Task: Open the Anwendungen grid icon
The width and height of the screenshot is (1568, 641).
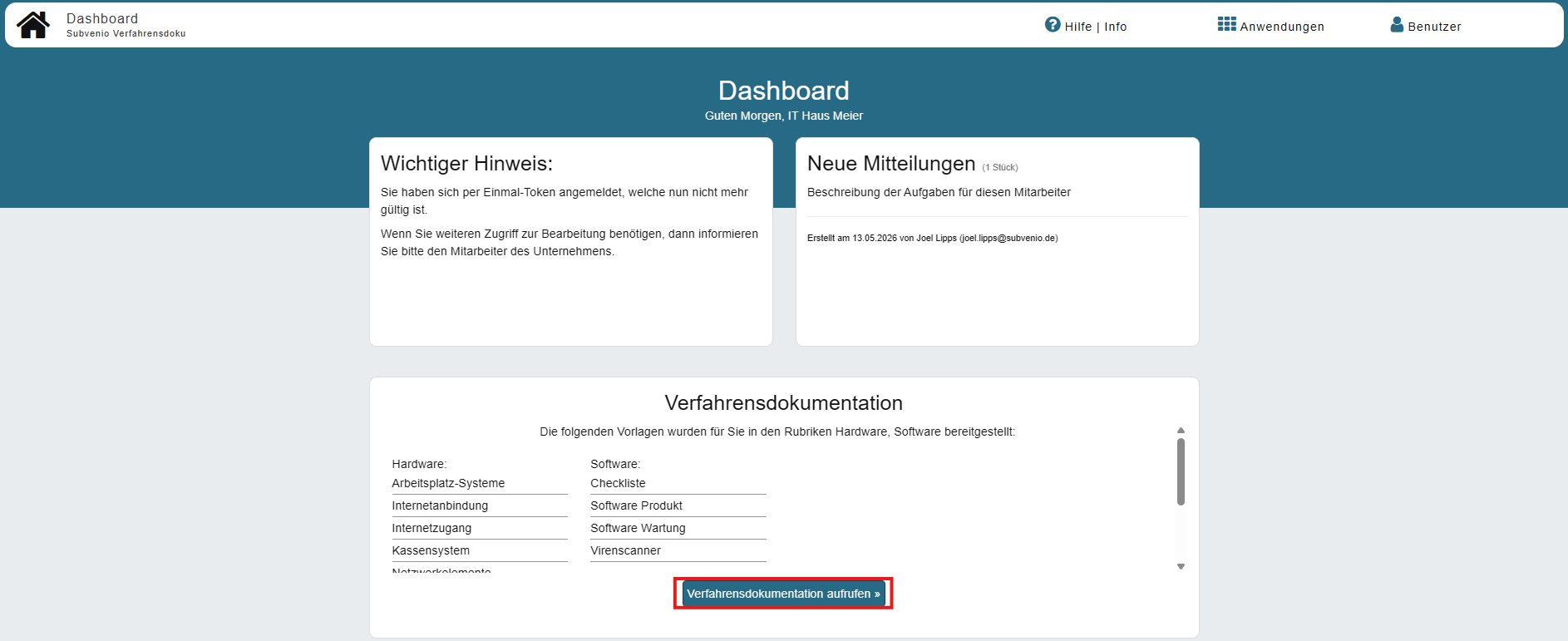Action: click(x=1226, y=24)
